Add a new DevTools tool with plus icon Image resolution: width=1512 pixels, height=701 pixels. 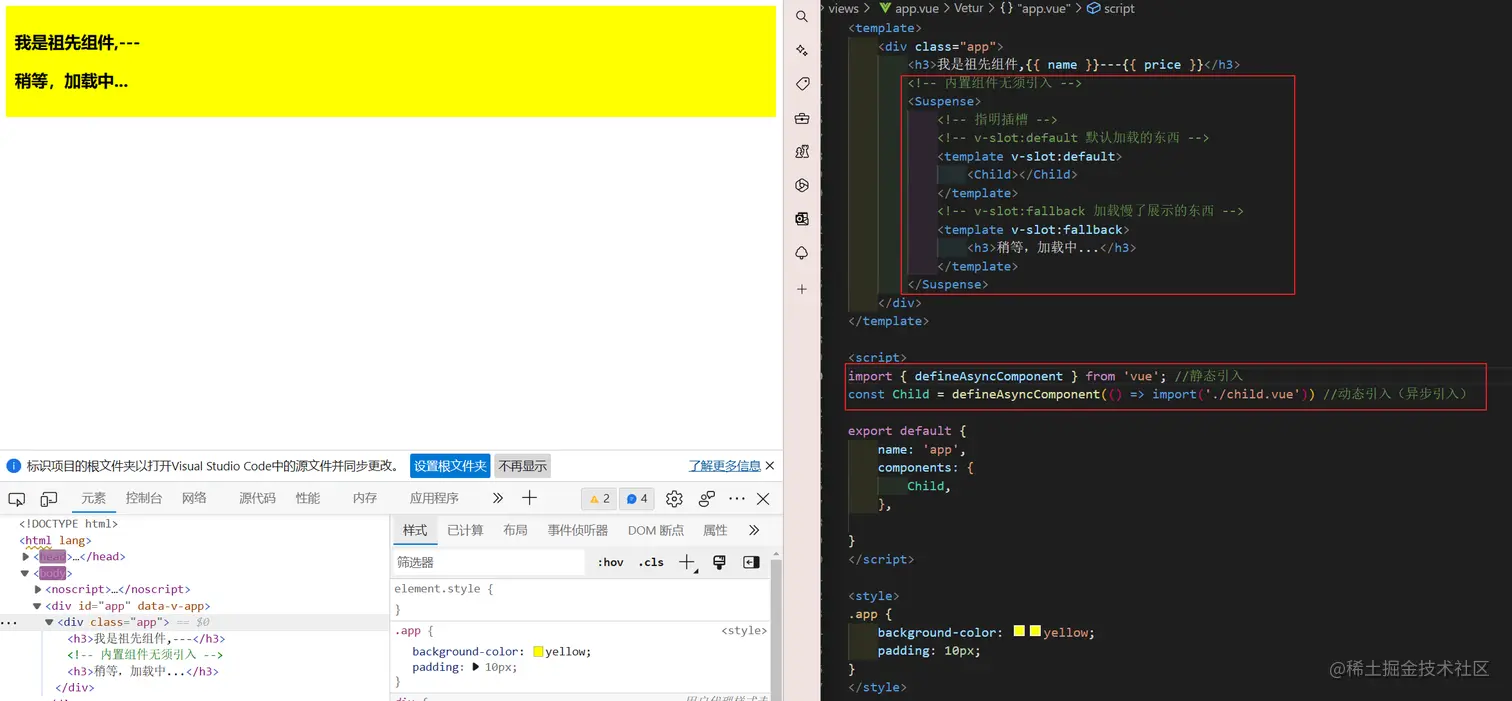coord(530,498)
